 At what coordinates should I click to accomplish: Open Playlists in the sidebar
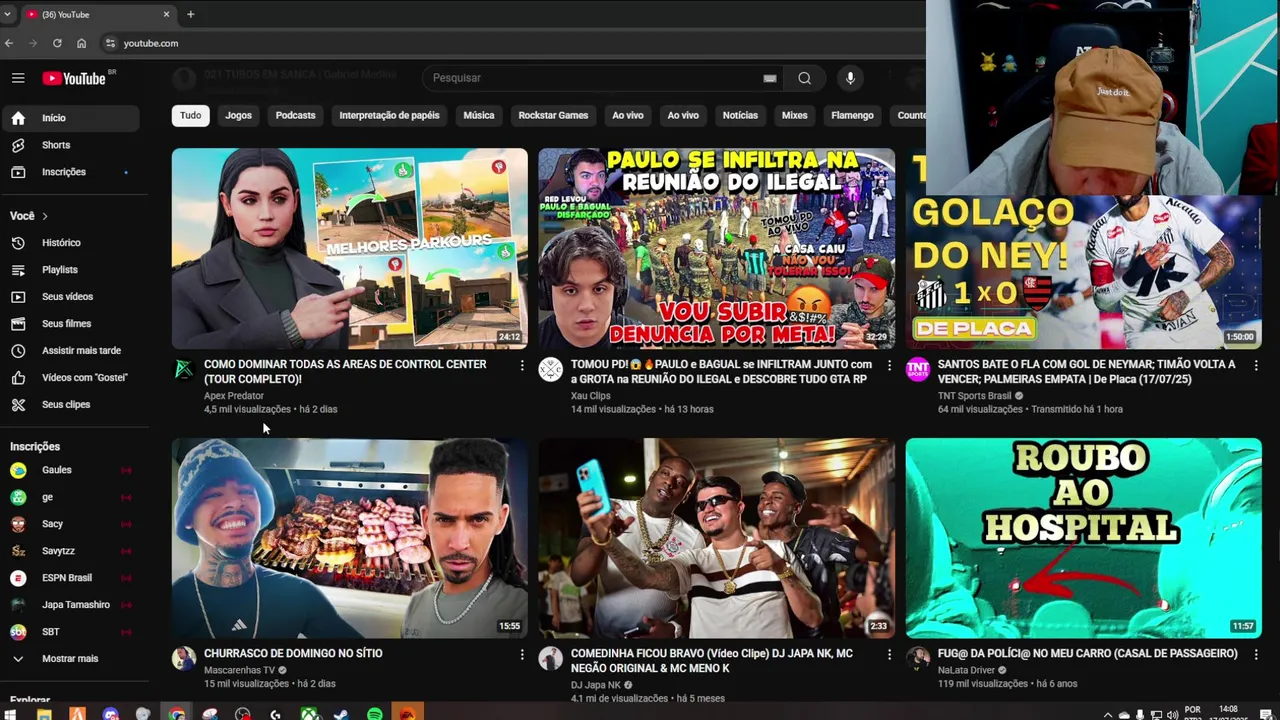70,270
